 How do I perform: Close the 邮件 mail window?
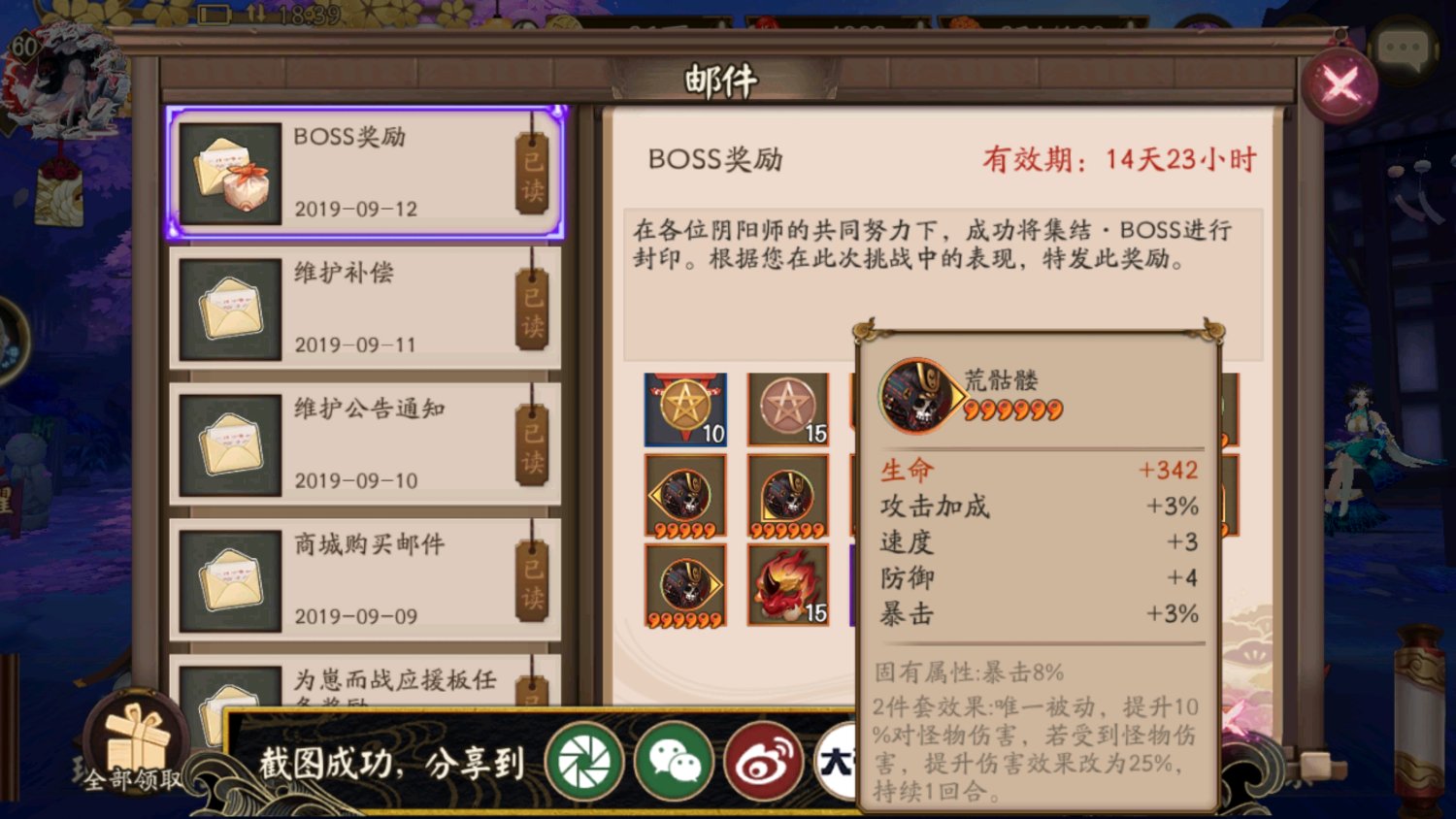(x=1340, y=85)
